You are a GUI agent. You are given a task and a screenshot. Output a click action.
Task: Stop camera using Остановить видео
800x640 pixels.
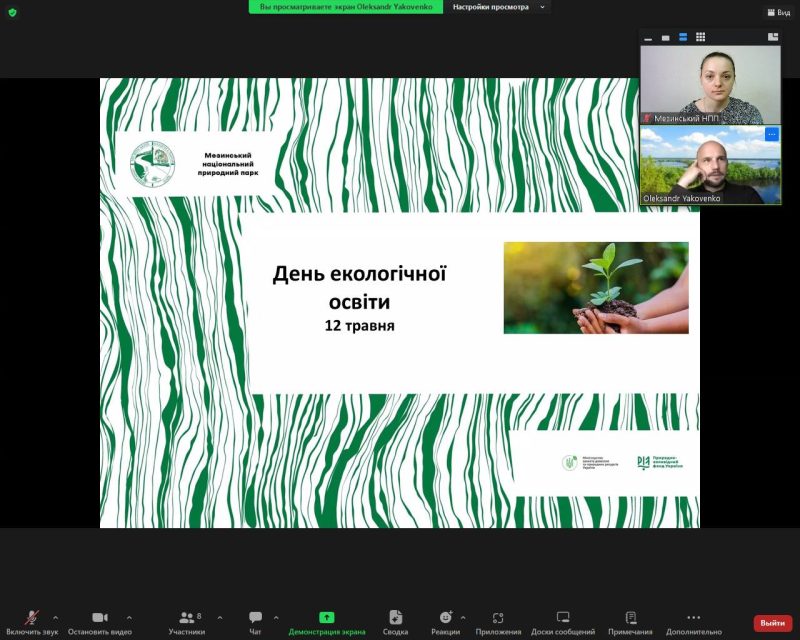[99, 622]
